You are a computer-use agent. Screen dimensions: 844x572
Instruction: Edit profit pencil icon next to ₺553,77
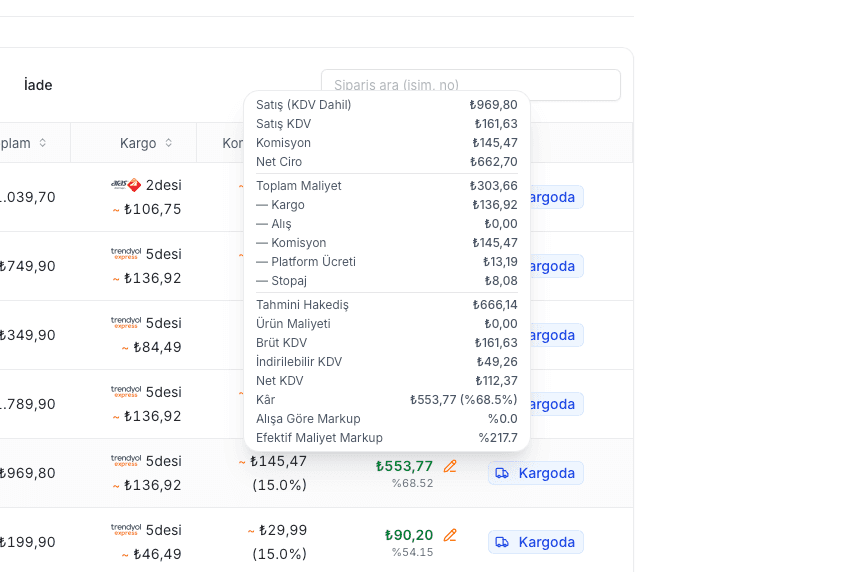450,466
